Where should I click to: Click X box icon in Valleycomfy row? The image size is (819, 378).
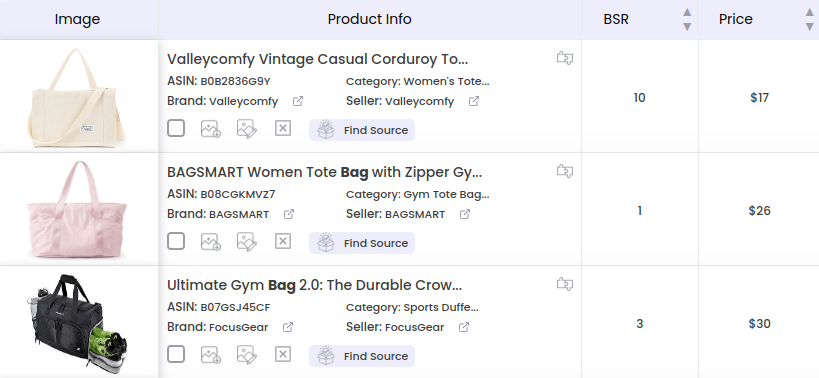click(283, 128)
